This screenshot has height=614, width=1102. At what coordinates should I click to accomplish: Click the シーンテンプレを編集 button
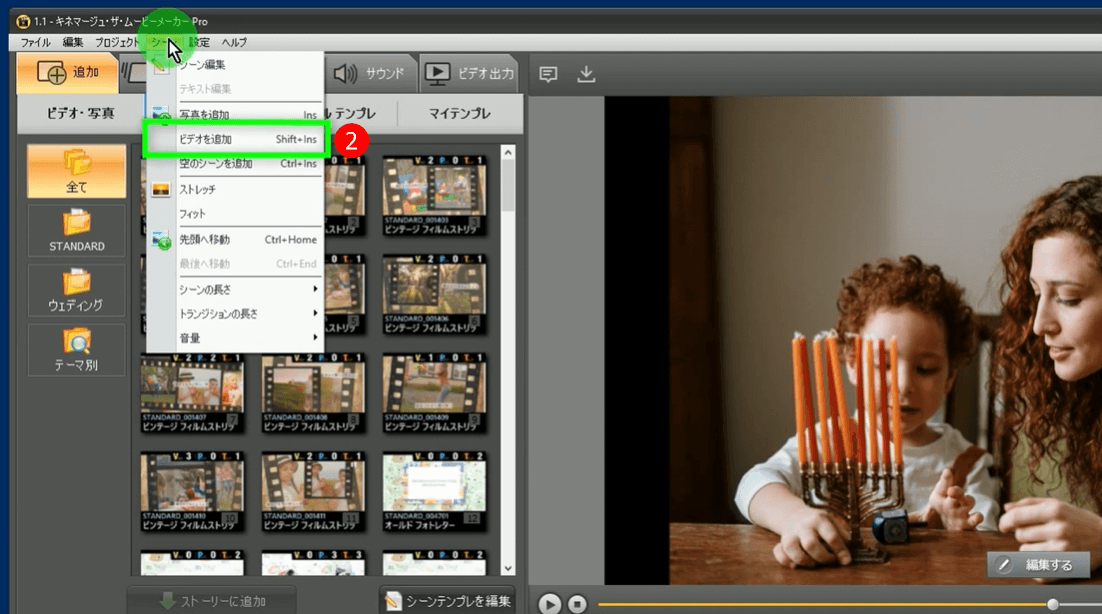pyautogui.click(x=448, y=601)
